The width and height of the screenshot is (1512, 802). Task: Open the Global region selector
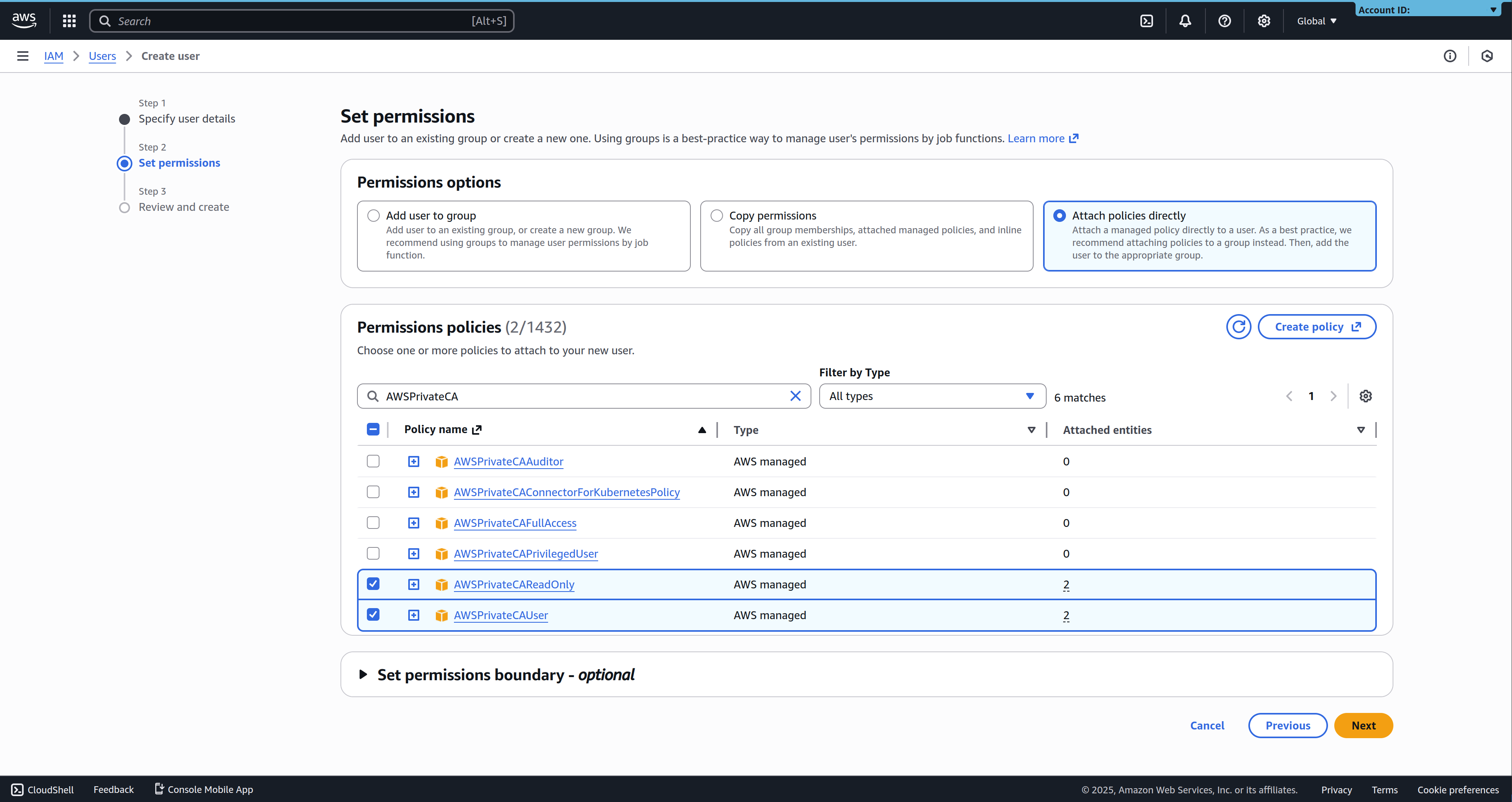1316,21
